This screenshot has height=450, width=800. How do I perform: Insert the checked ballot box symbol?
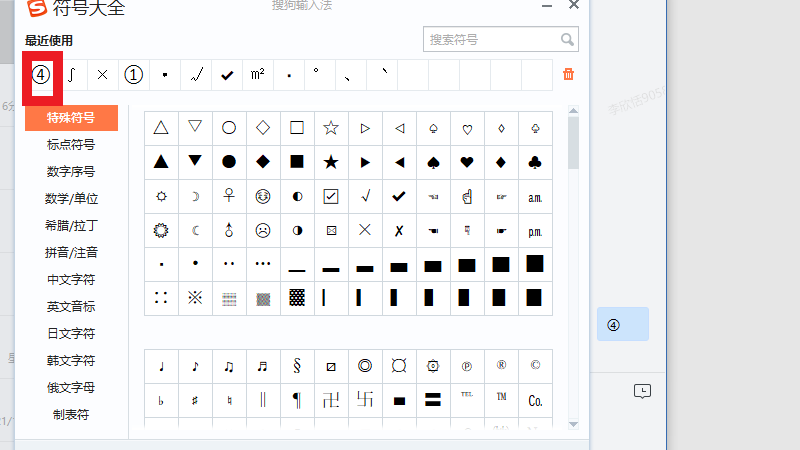click(331, 196)
